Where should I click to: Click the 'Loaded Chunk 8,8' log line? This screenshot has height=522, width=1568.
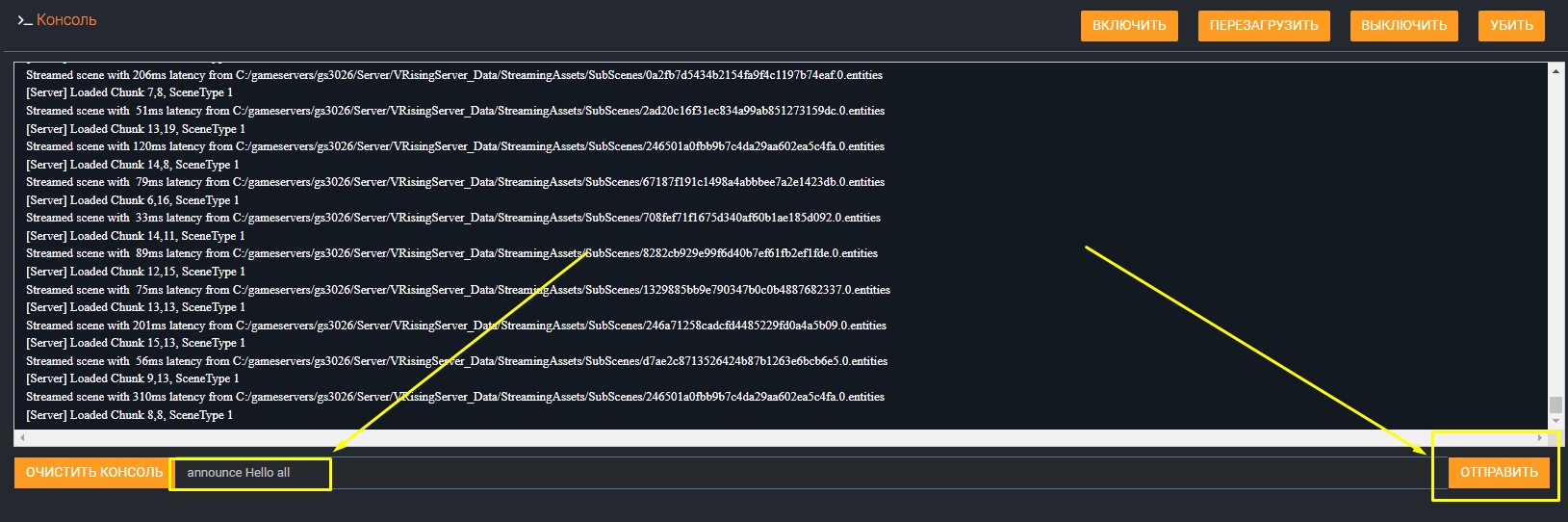[129, 415]
